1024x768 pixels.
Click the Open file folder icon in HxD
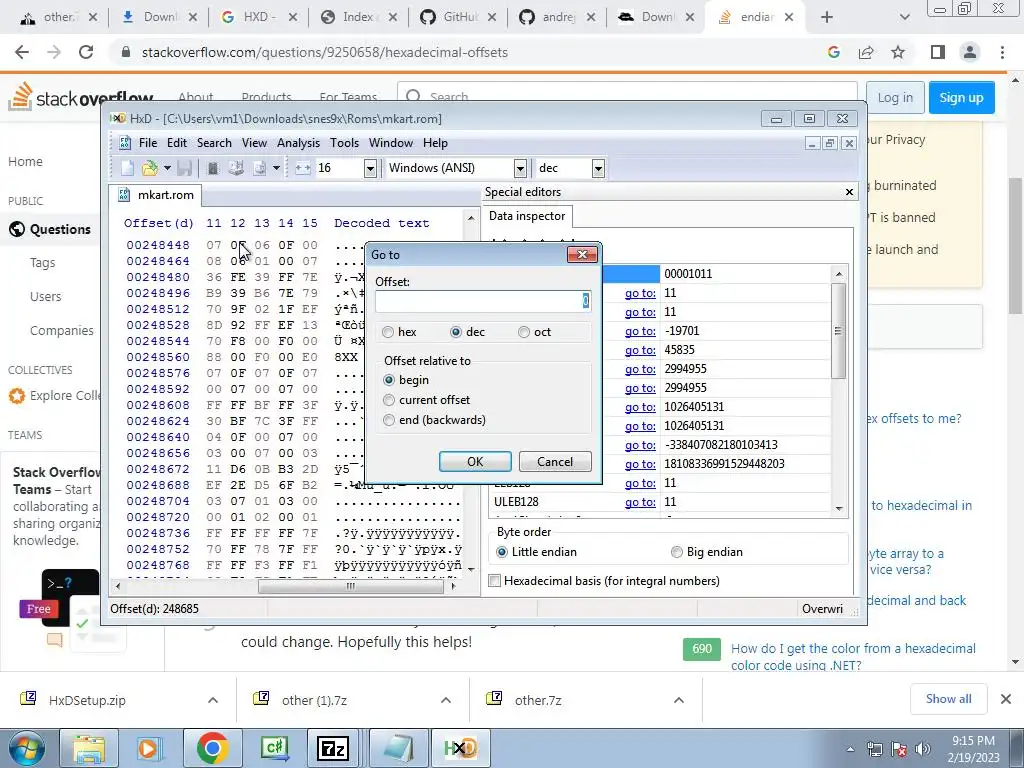tap(150, 168)
